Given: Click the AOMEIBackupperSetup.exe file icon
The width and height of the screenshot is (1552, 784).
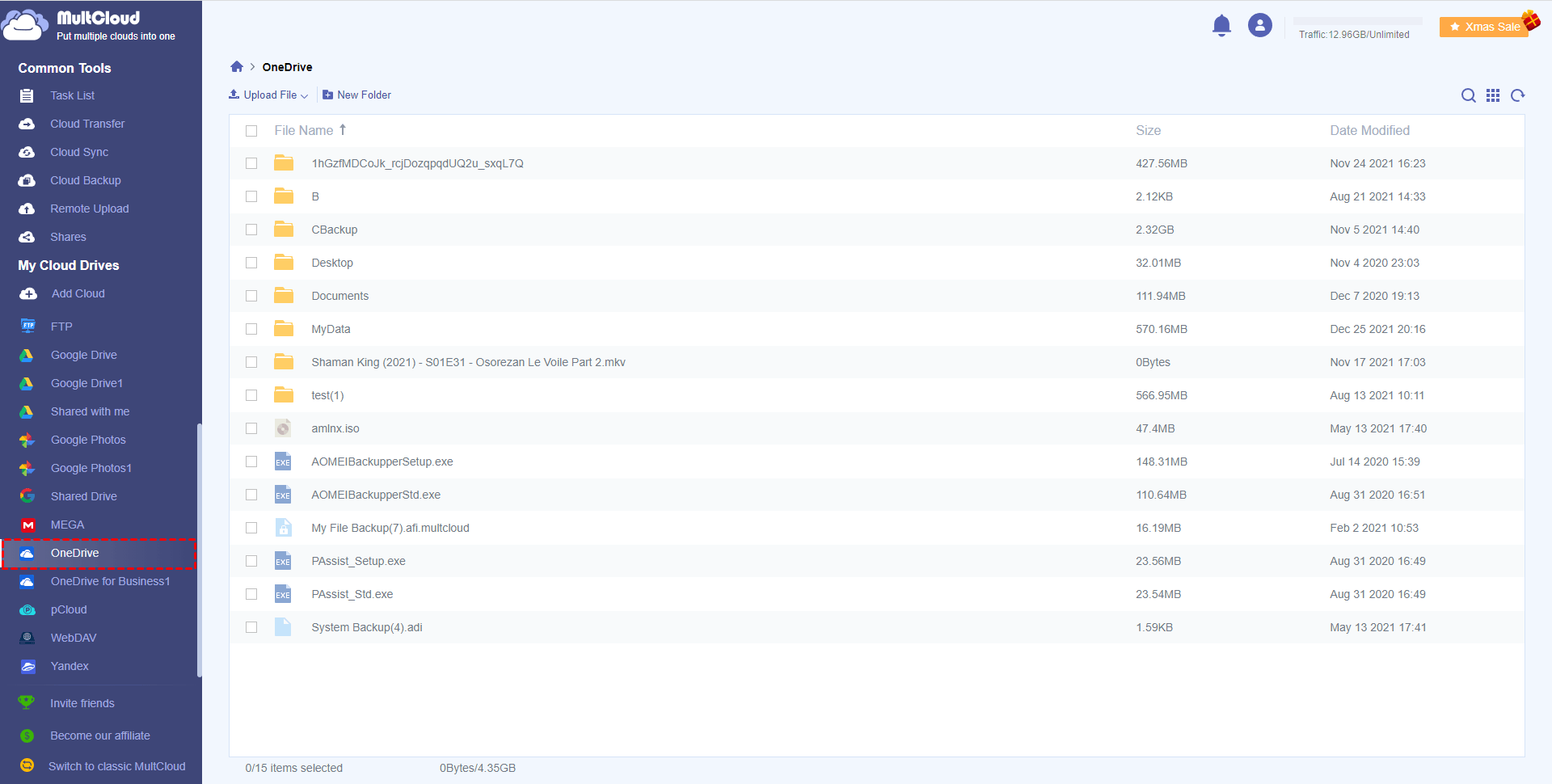Looking at the screenshot, I should [283, 462].
